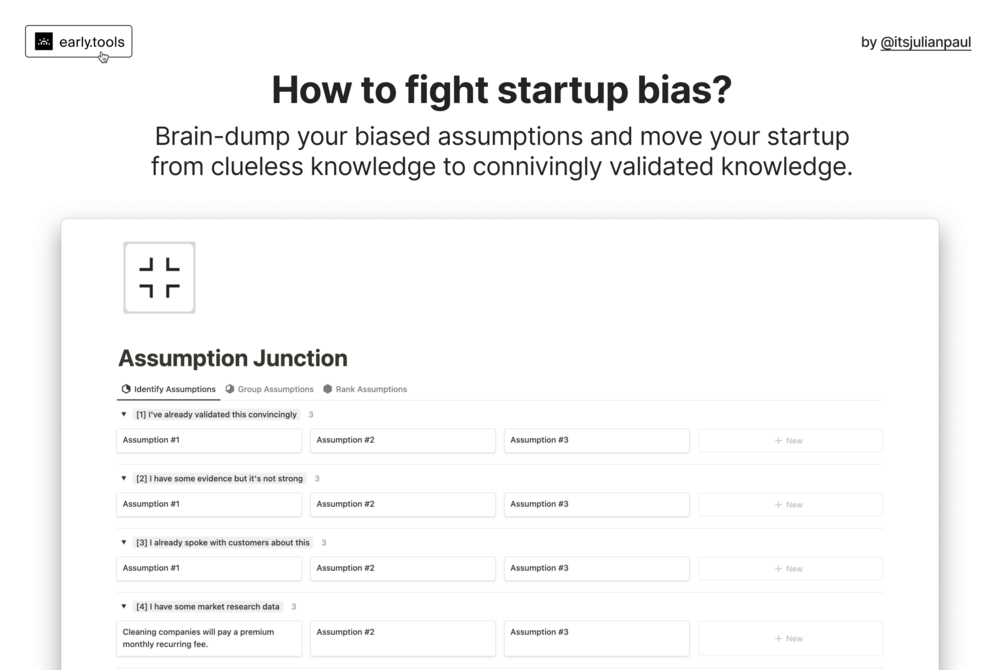This screenshot has height=670, width=1005.
Task: Click the Identify Assumptions tab icon
Action: [126, 389]
